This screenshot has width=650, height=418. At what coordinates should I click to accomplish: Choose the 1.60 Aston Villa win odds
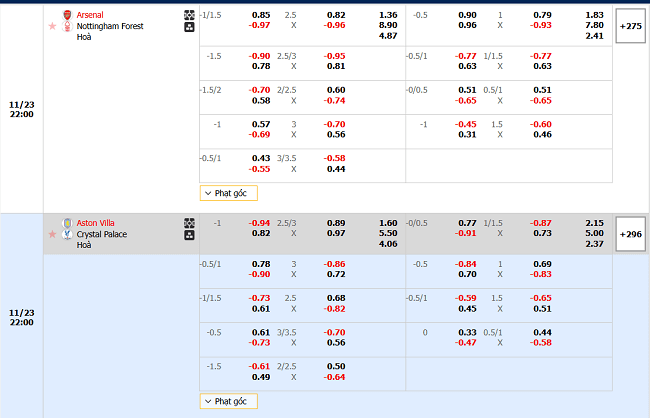click(x=388, y=223)
